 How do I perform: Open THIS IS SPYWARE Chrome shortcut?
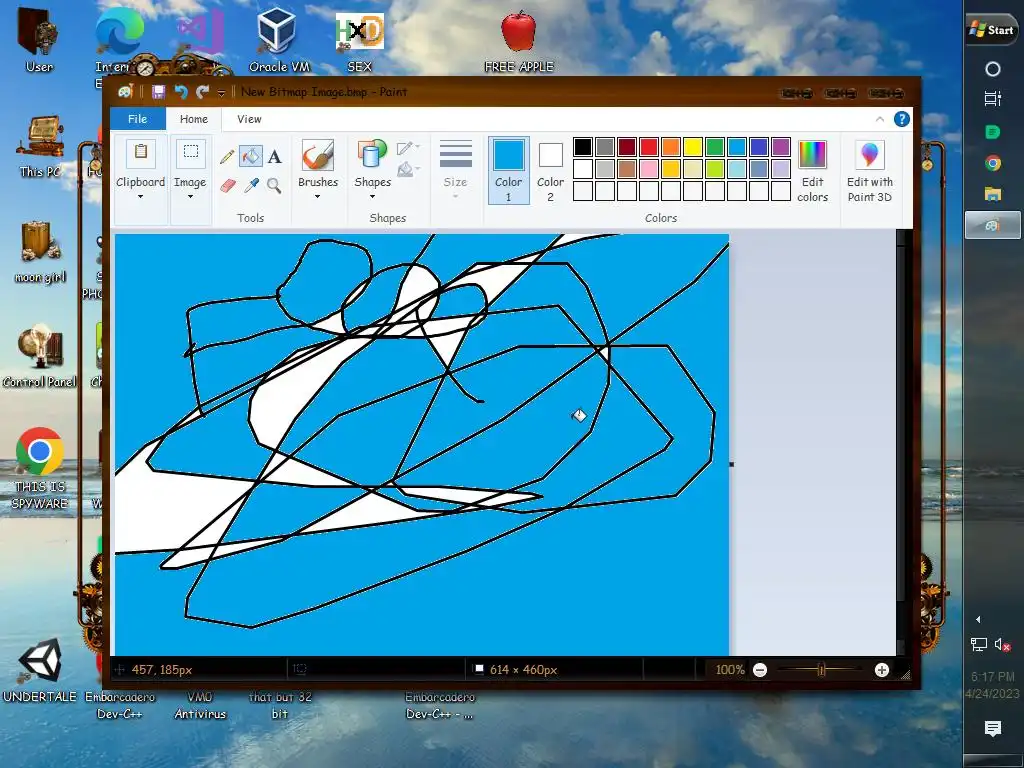coord(40,468)
